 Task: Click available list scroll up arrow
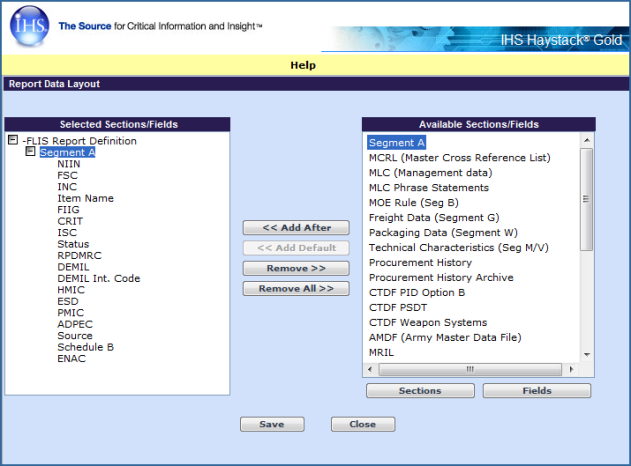587,140
